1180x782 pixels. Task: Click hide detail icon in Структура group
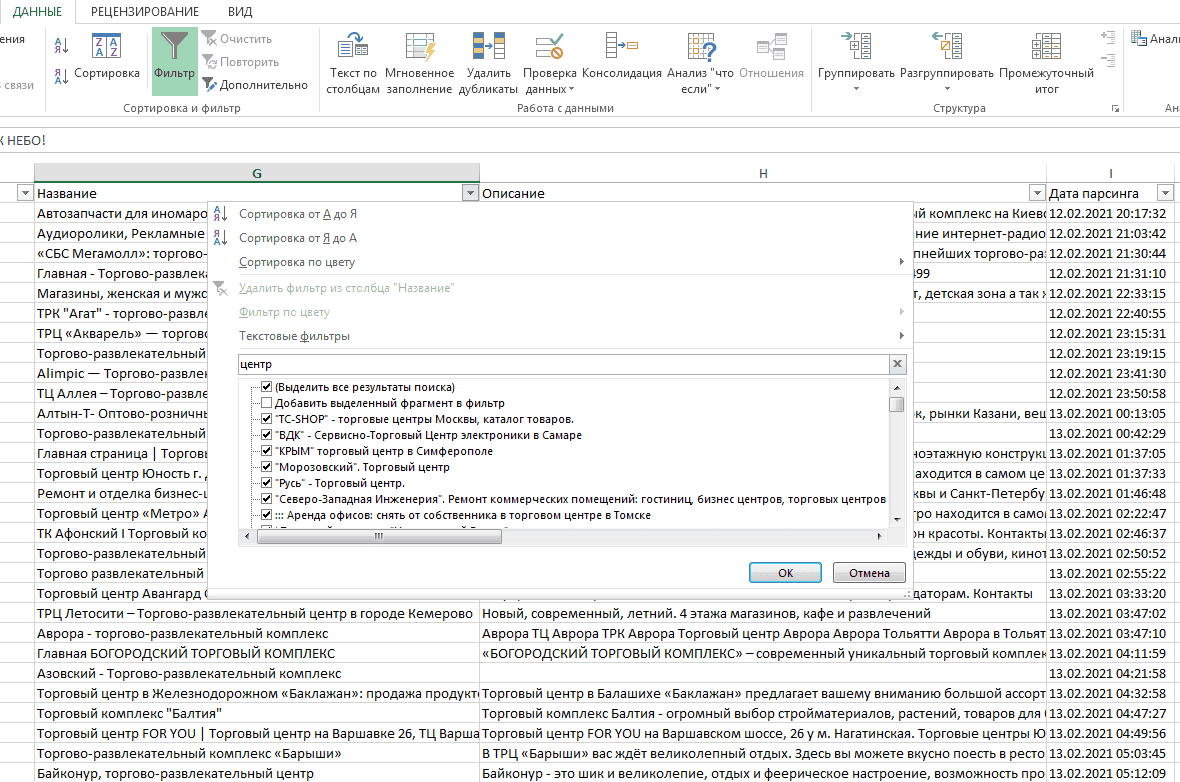(x=1108, y=59)
